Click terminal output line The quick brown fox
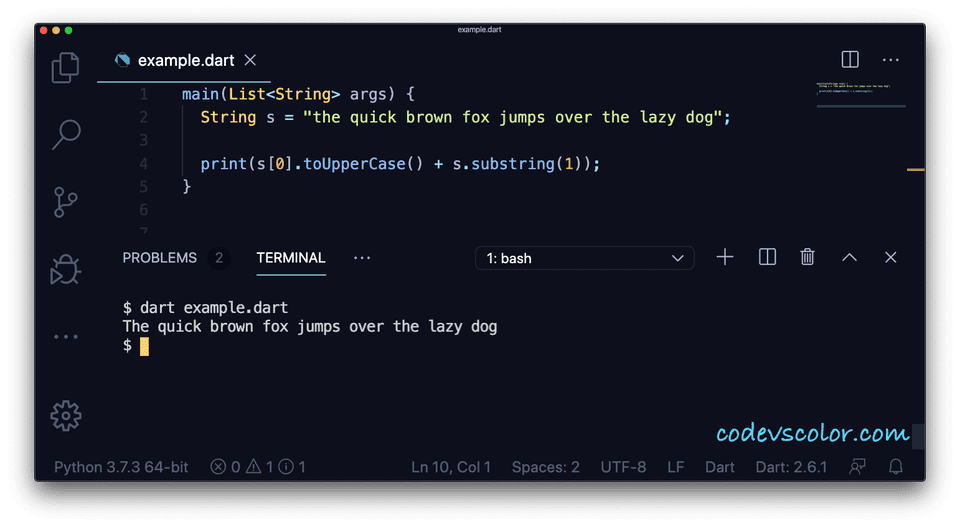This screenshot has width=960, height=527. [310, 326]
